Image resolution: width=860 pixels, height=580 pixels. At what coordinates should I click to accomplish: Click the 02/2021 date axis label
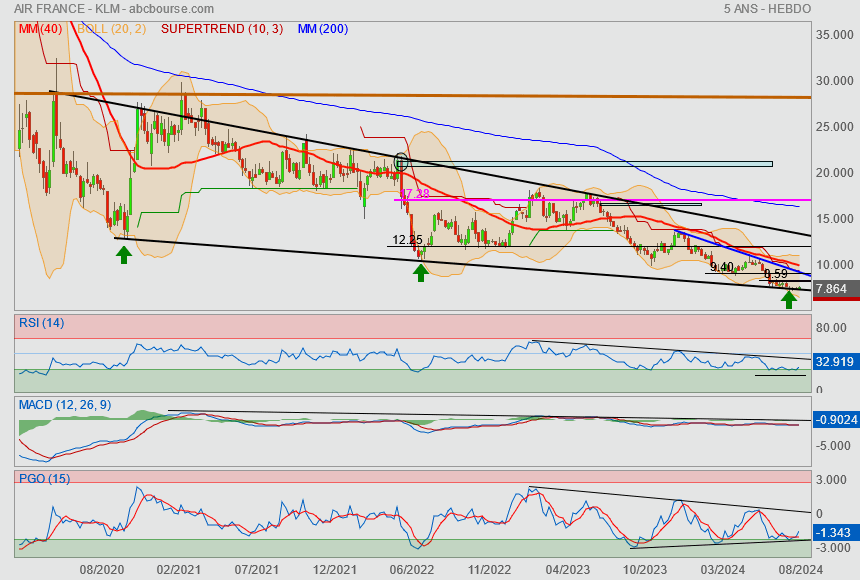pyautogui.click(x=179, y=570)
